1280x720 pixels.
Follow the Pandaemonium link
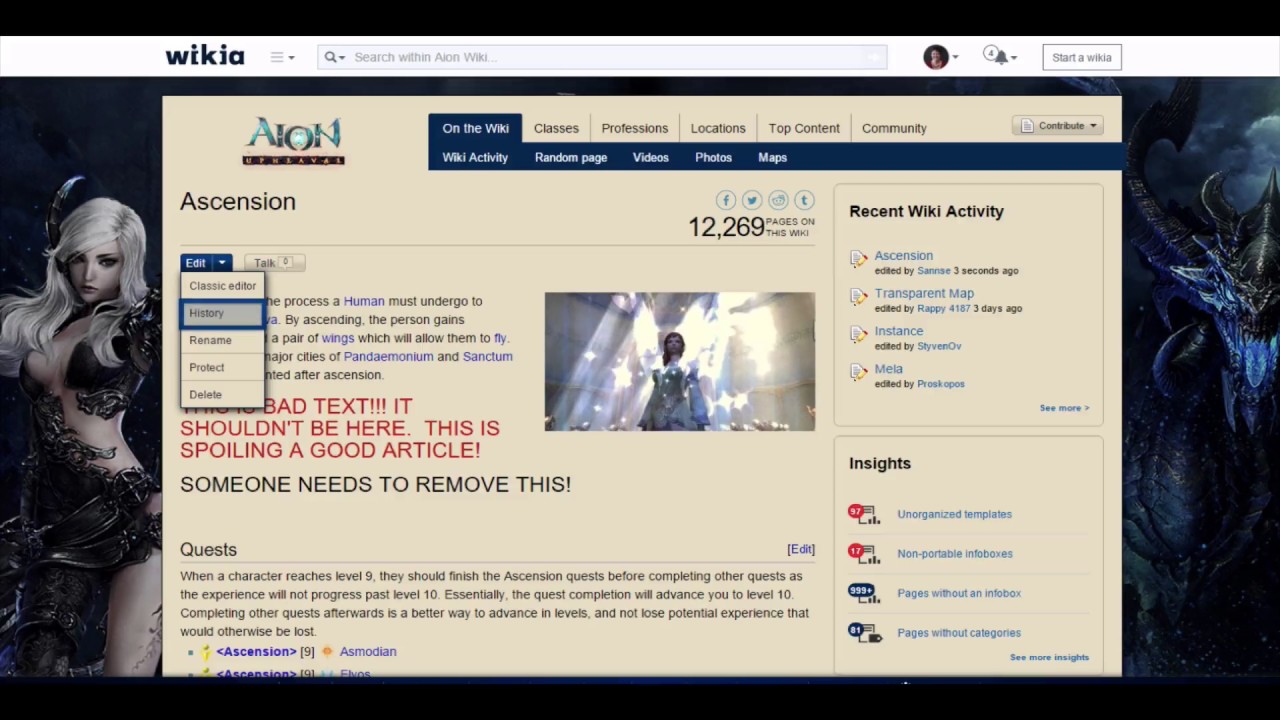pyautogui.click(x=389, y=356)
